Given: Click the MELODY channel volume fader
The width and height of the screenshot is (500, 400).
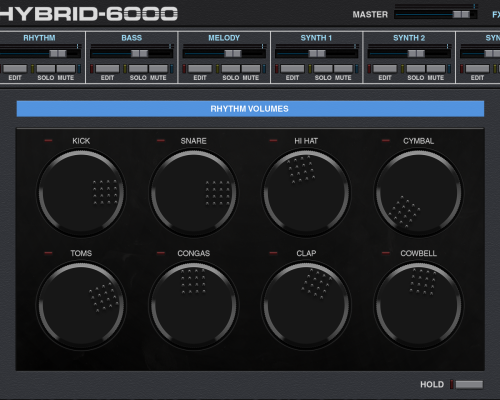Looking at the screenshot, I should coord(233,53).
